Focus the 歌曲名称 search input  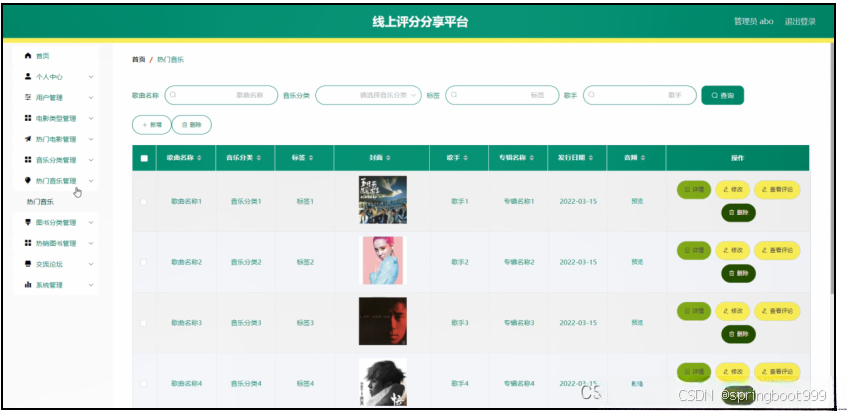tap(221, 95)
